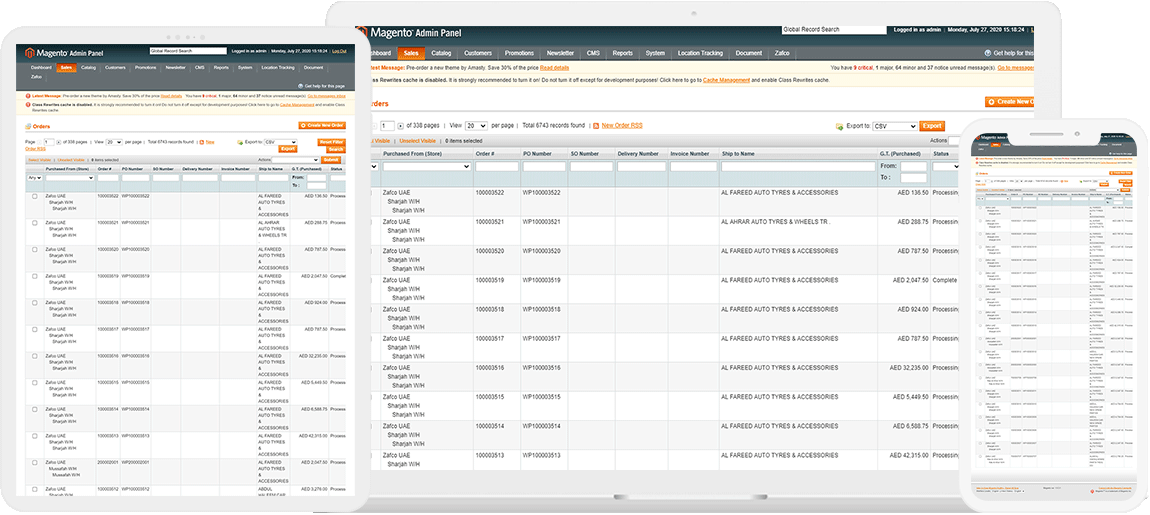Click AL AHRAR AUTO TYRES row on laptop
The height and width of the screenshot is (515, 1150).
coord(775,222)
